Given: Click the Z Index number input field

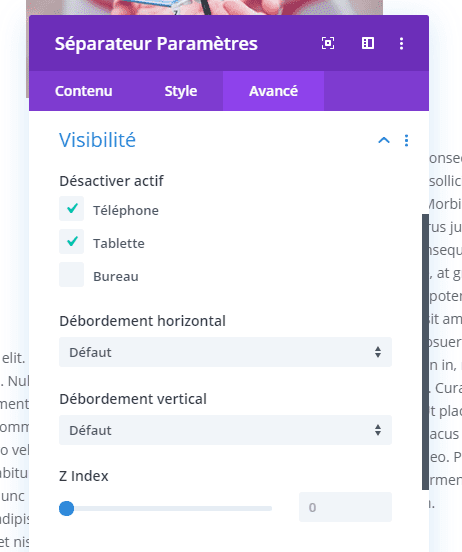Looking at the screenshot, I should (x=345, y=507).
